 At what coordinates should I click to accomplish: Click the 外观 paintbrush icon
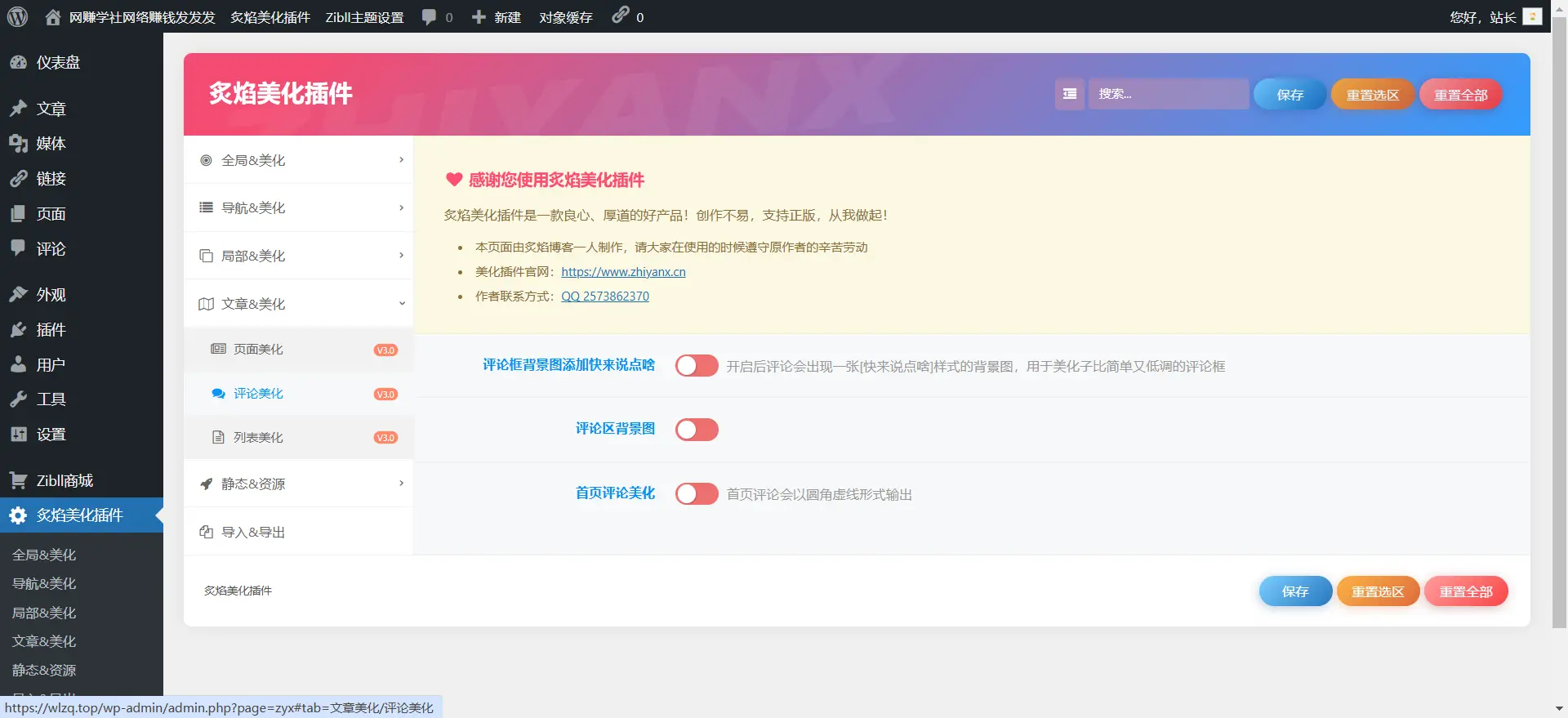point(18,295)
